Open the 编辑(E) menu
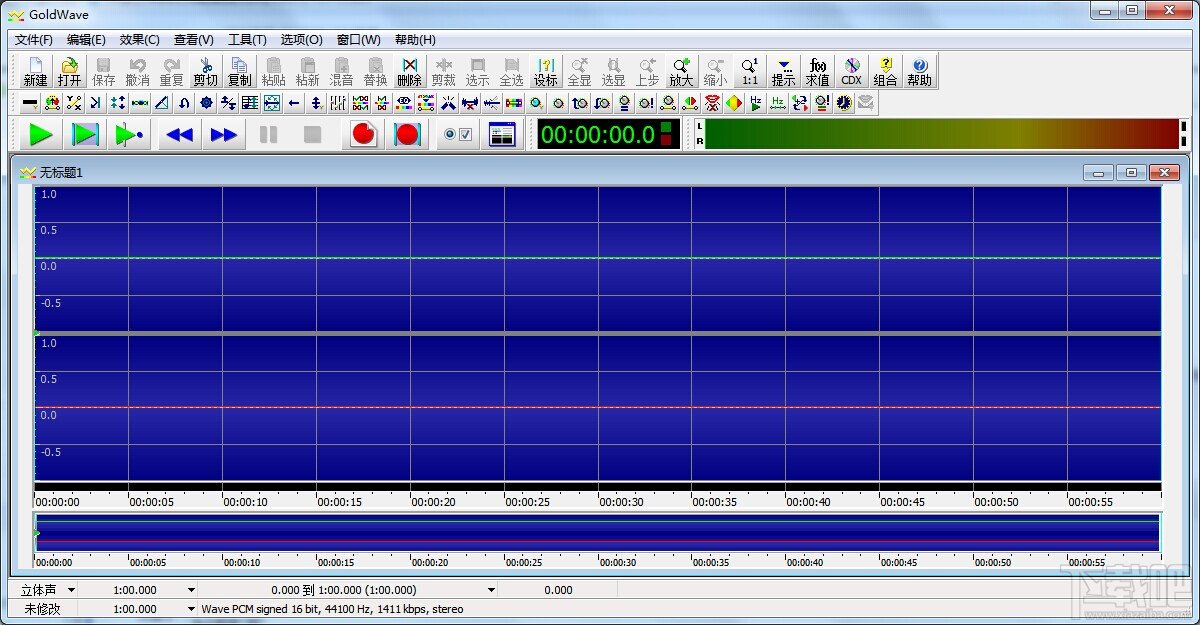This screenshot has height=625, width=1200. point(86,40)
